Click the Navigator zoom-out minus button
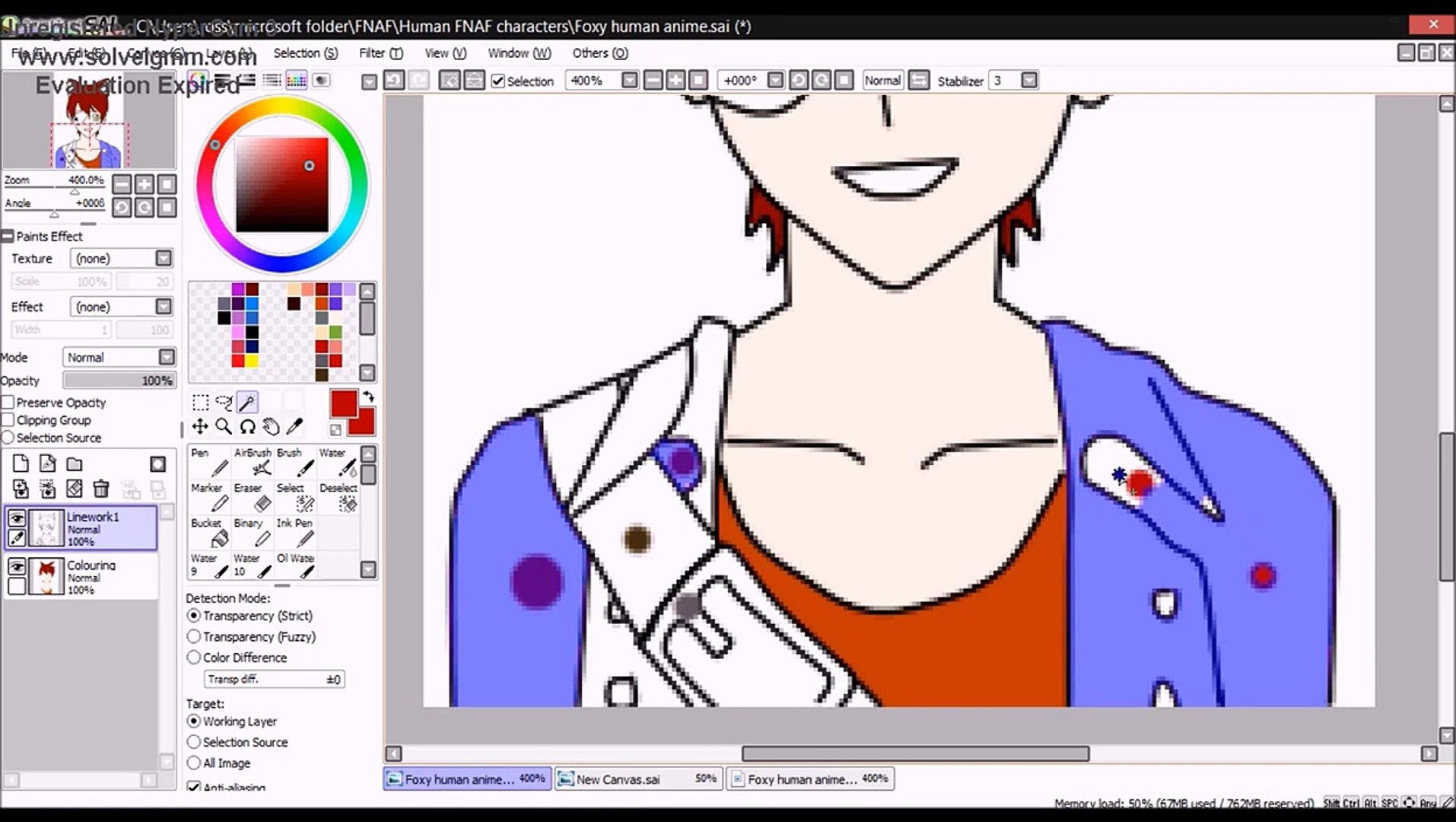This screenshot has height=822, width=1456. 122,184
